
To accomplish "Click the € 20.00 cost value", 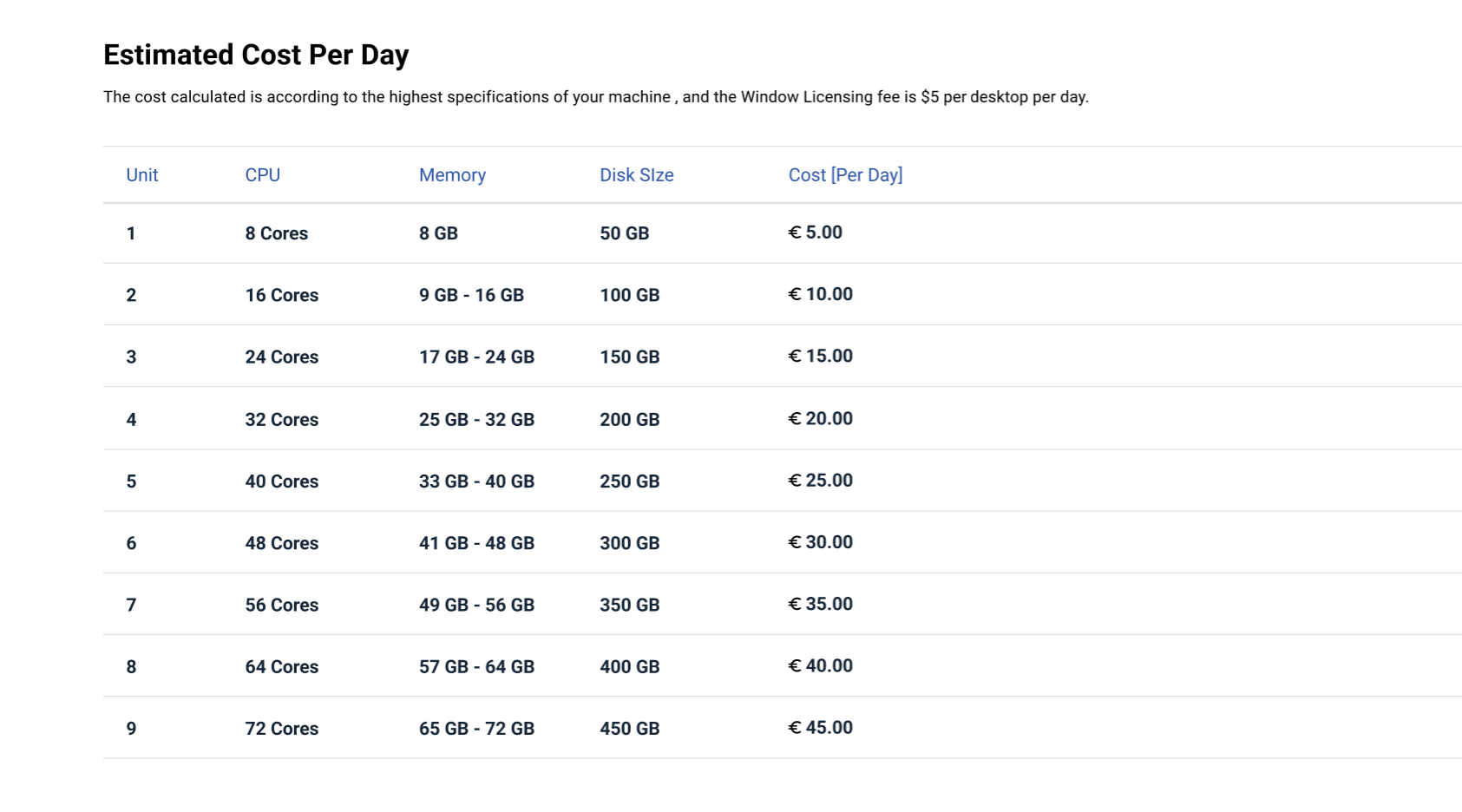I will coord(820,418).
